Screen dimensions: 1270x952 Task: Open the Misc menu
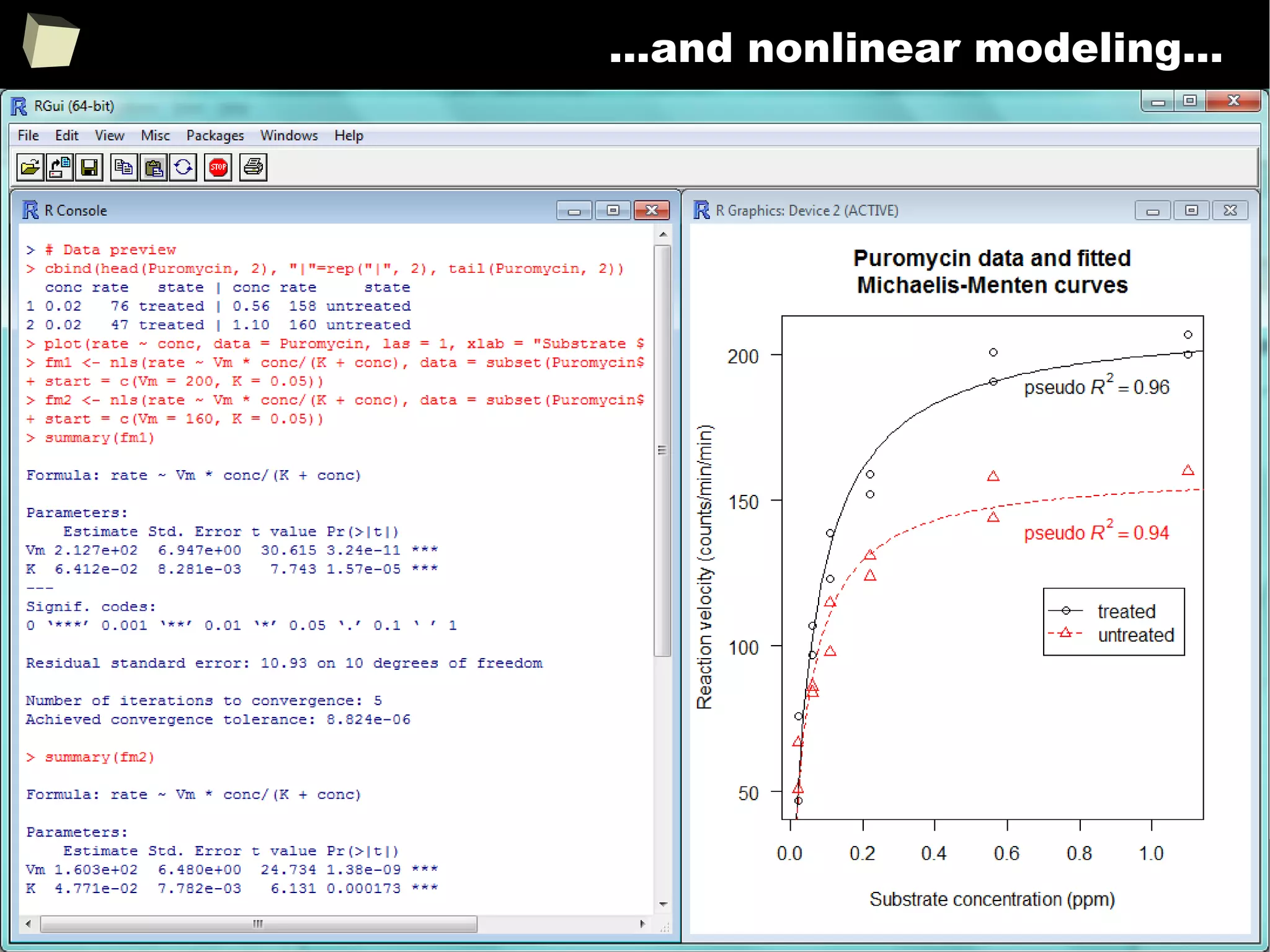tap(155, 135)
